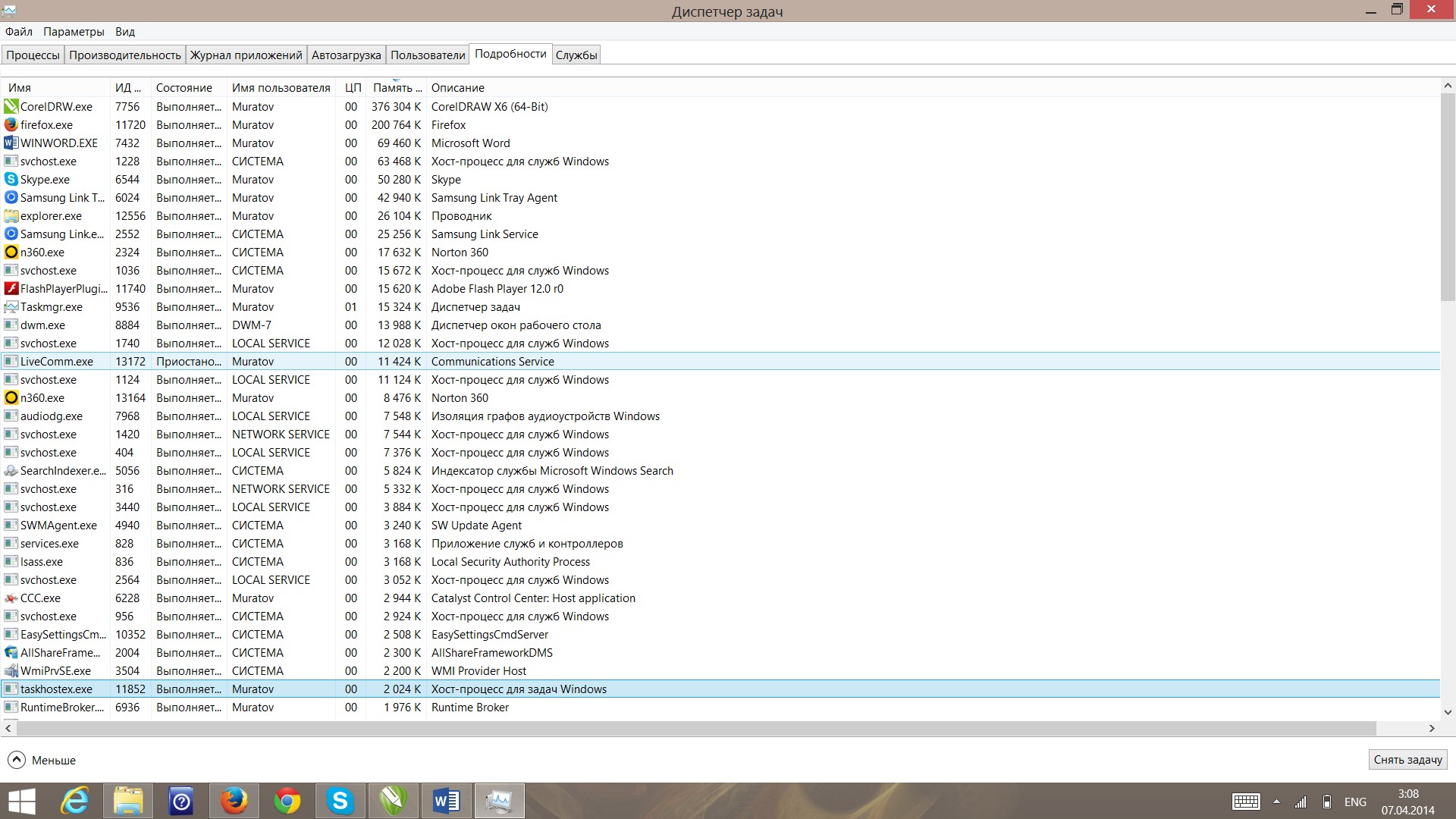Switch to Firefox on the taskbar
Screen dimensions: 1456x819
coord(234,801)
